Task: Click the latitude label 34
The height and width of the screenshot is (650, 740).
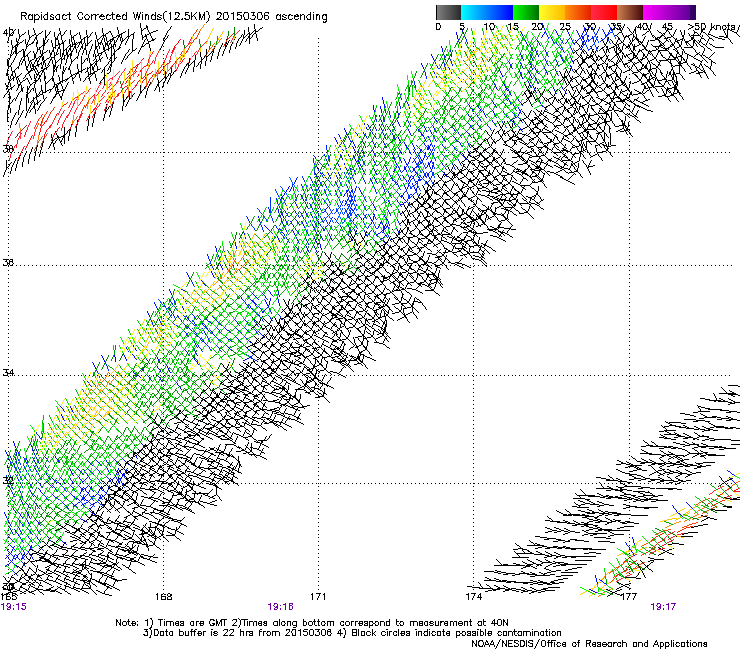Action: tap(8, 373)
